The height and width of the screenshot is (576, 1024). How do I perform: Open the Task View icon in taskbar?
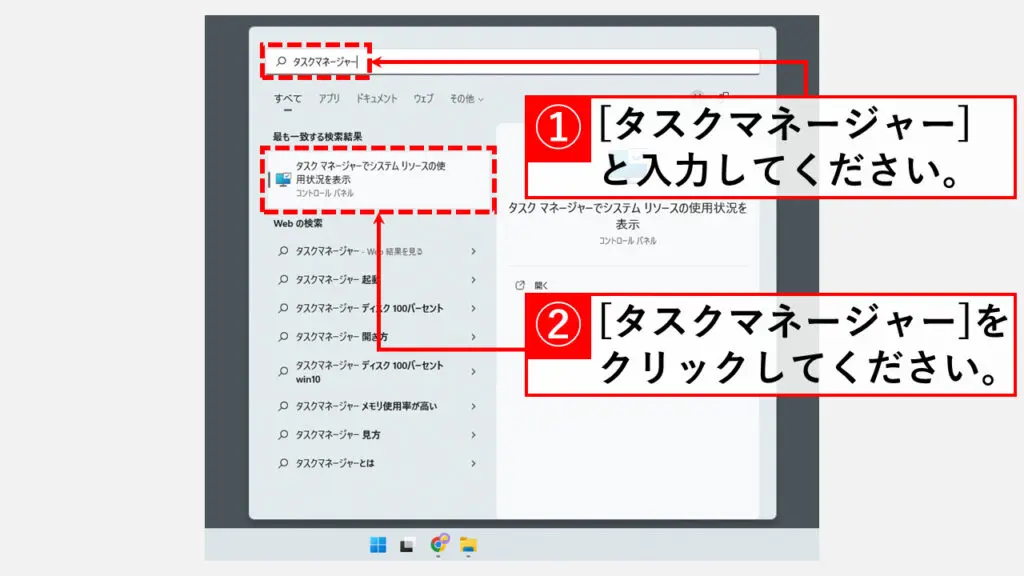(x=407, y=545)
